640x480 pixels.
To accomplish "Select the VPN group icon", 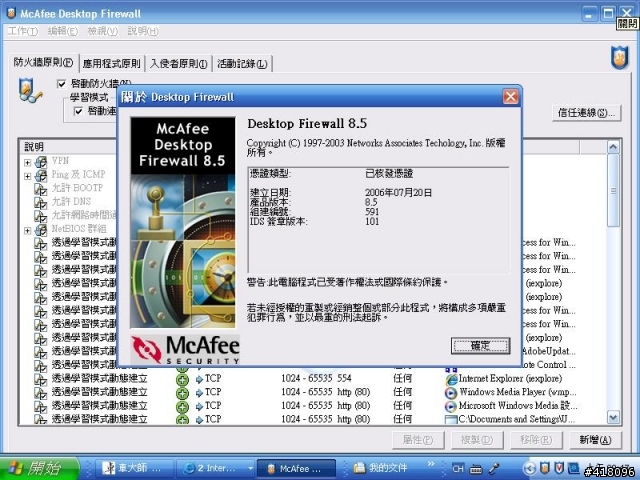I will 40,162.
